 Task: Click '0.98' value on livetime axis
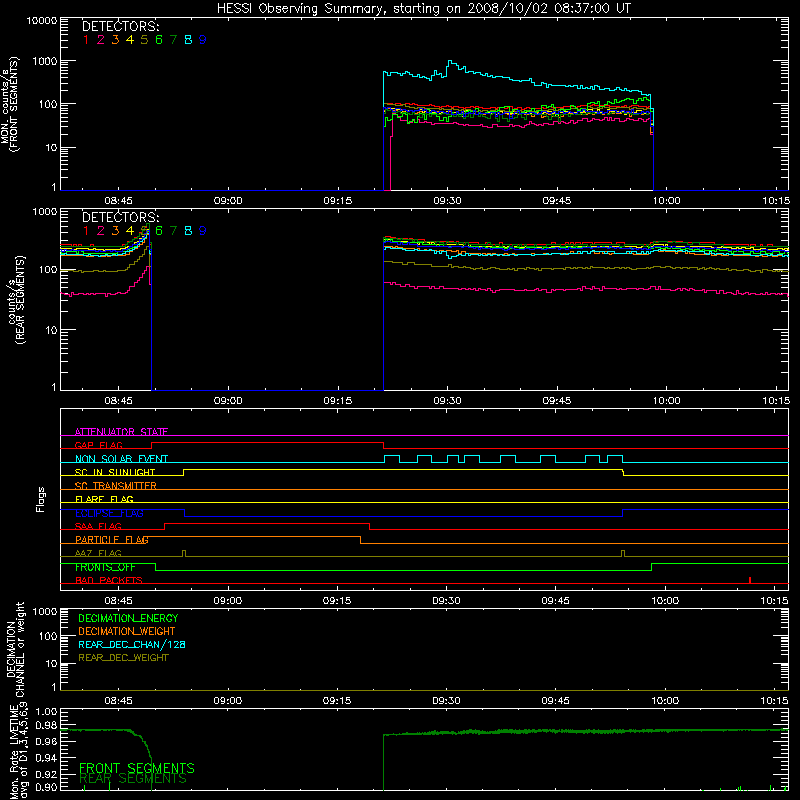[46, 725]
